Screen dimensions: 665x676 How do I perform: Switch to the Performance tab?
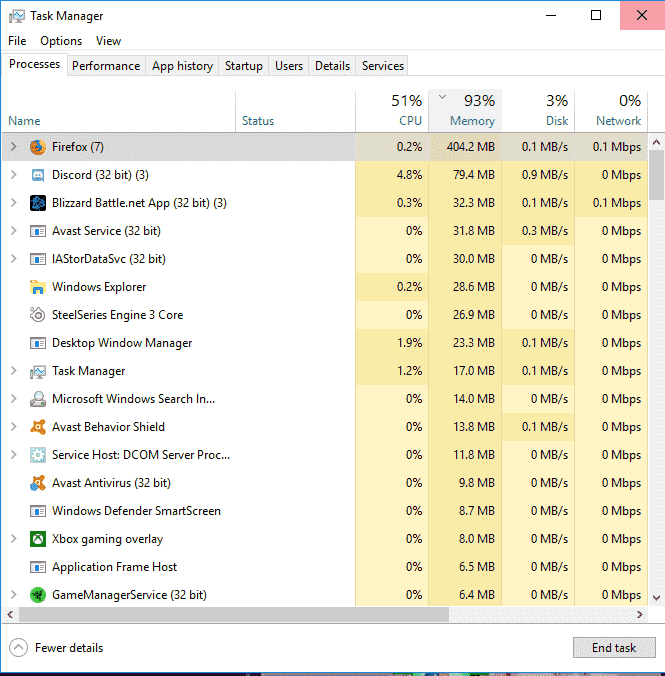pos(106,66)
